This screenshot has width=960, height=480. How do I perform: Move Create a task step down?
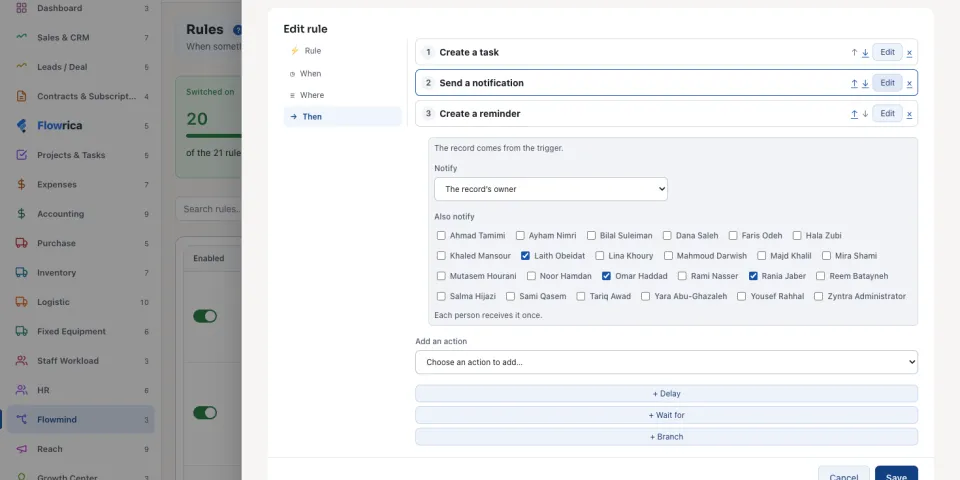click(x=865, y=53)
